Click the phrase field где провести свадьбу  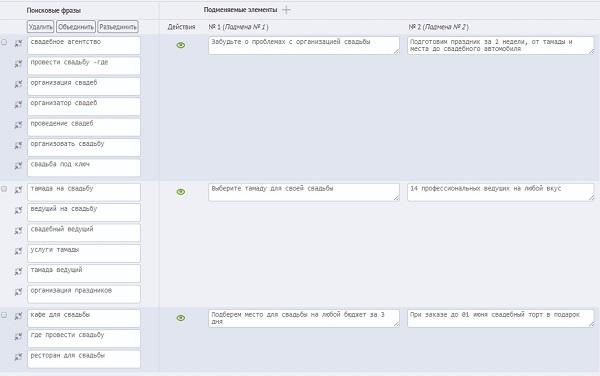pos(84,339)
